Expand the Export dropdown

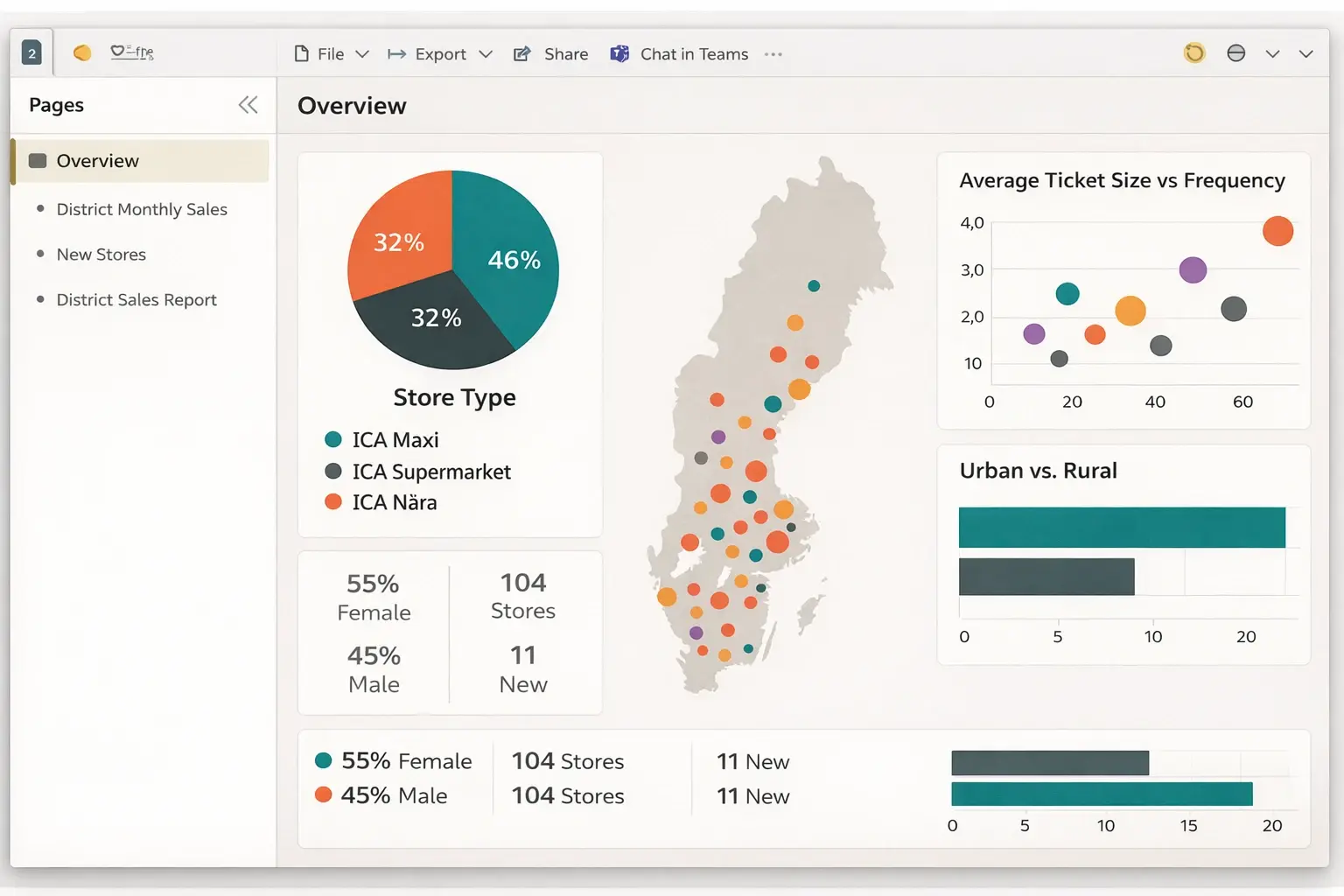click(486, 54)
